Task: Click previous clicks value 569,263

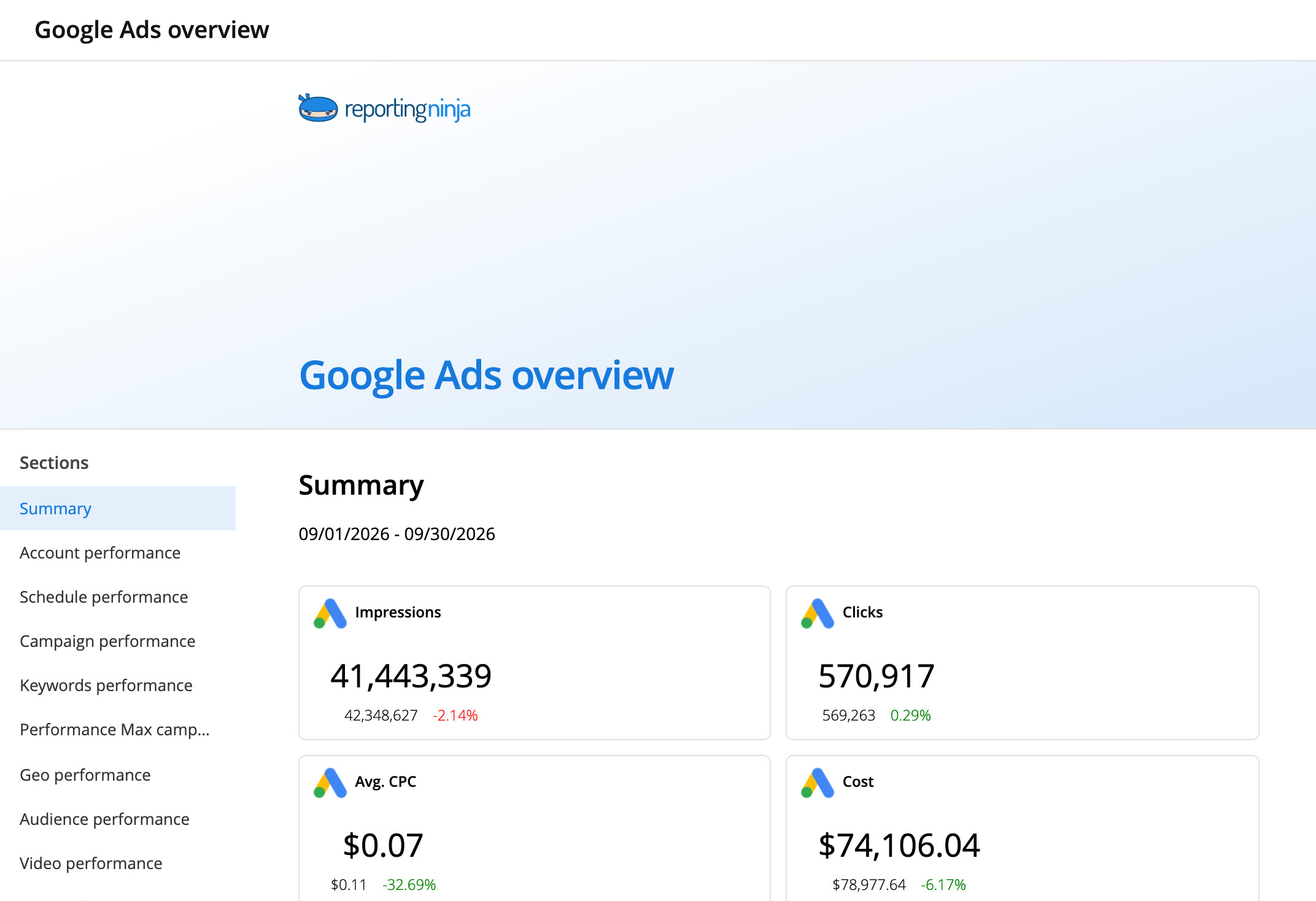Action: point(848,715)
